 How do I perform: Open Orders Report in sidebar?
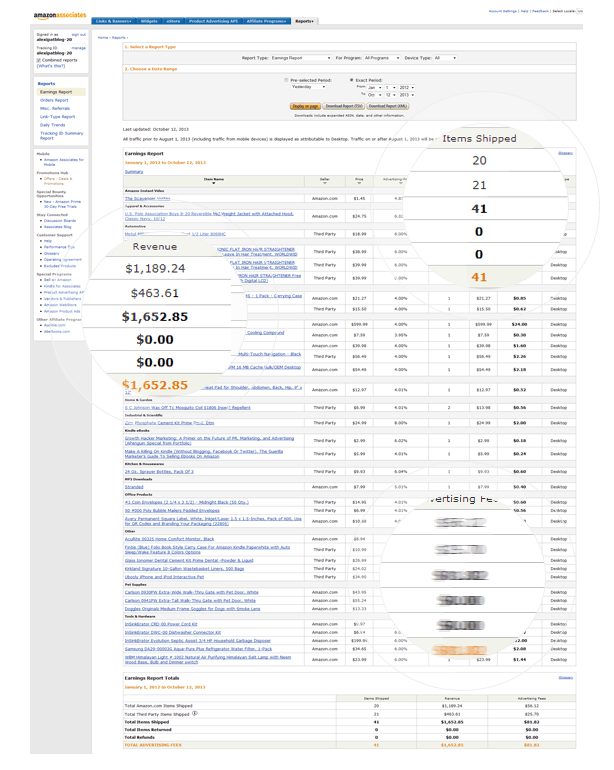tap(54, 100)
